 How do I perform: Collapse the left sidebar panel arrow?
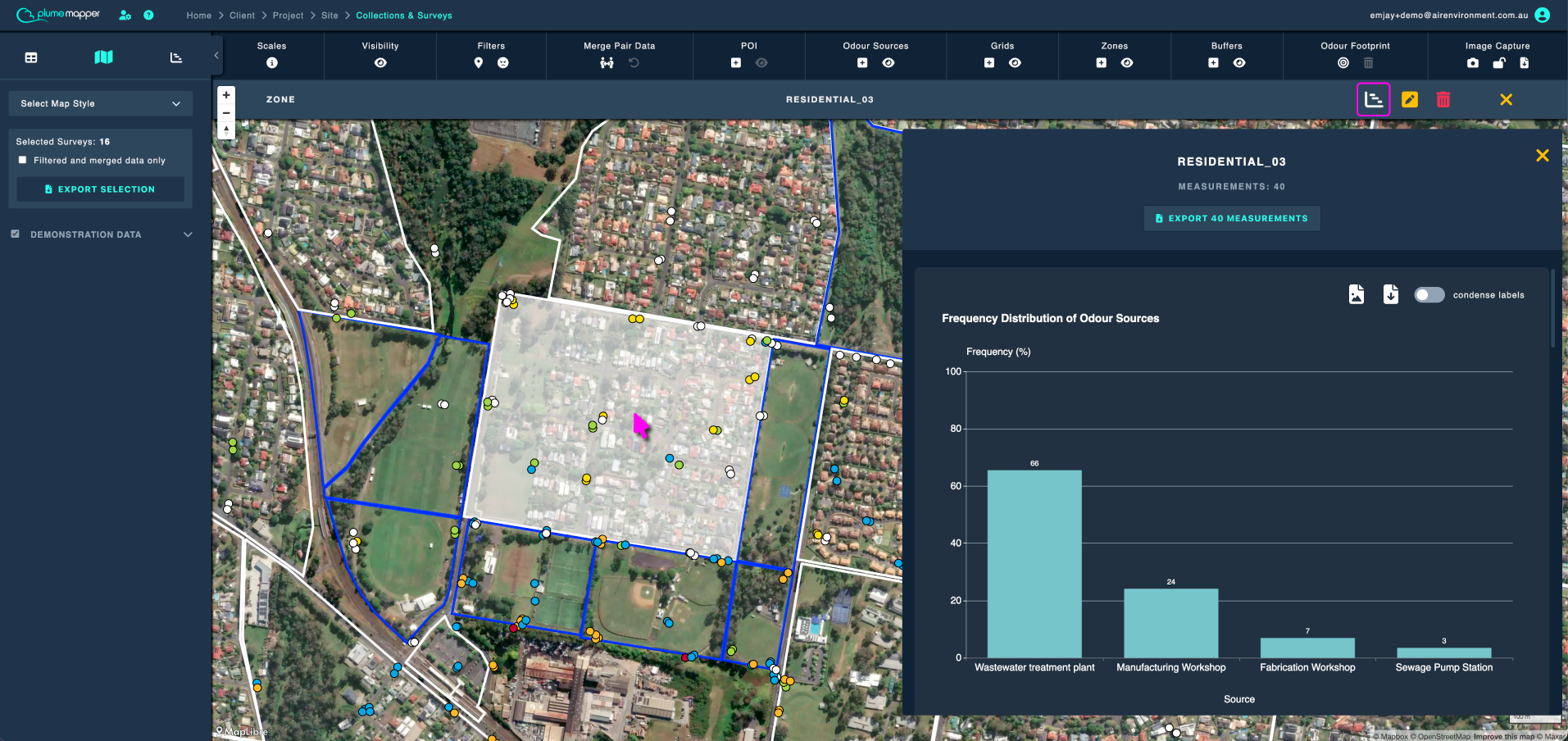(216, 56)
